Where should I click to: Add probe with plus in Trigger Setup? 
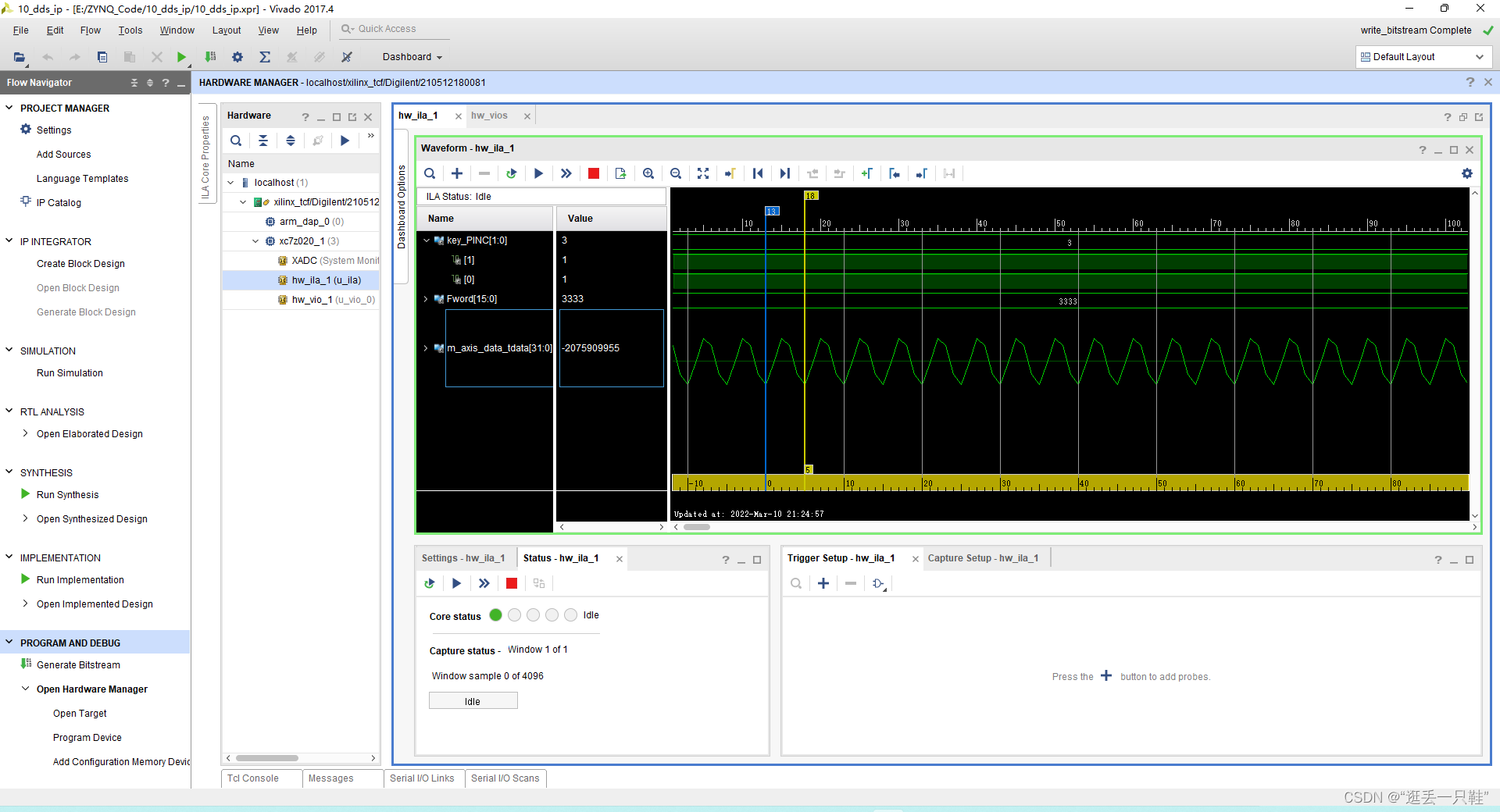[823, 583]
